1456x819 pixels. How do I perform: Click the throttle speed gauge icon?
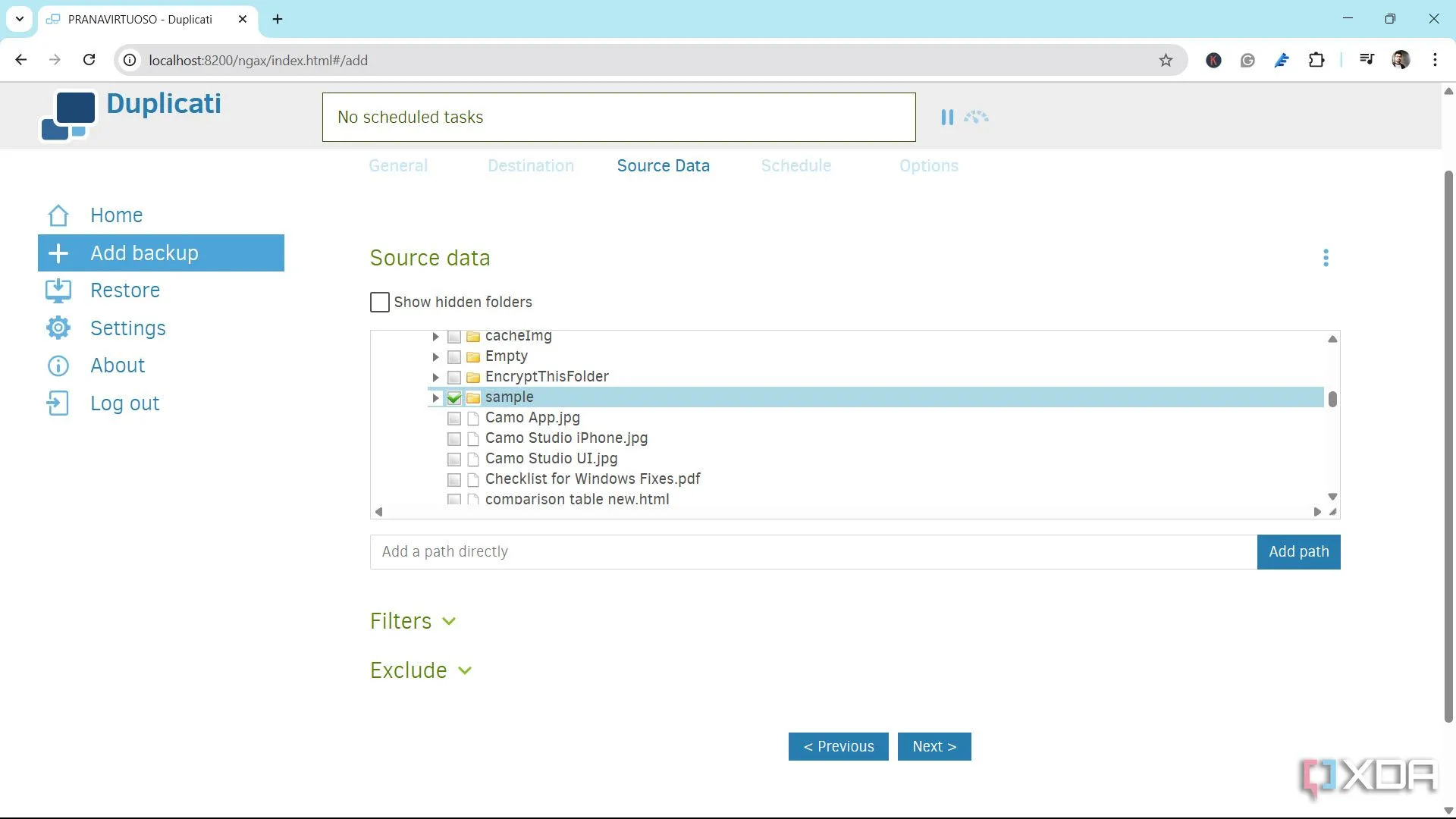click(976, 118)
